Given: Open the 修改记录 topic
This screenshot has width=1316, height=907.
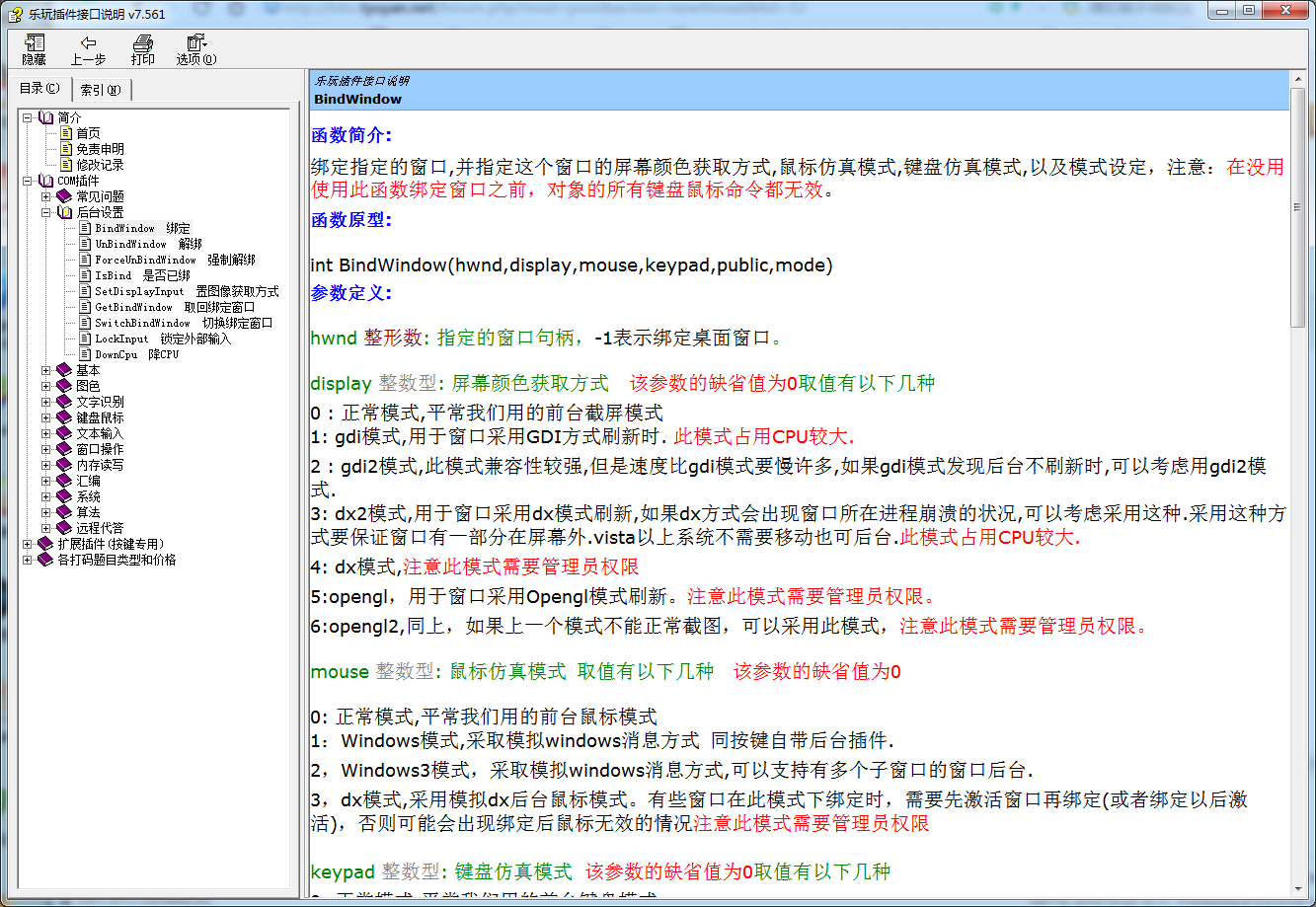Looking at the screenshot, I should (100, 165).
